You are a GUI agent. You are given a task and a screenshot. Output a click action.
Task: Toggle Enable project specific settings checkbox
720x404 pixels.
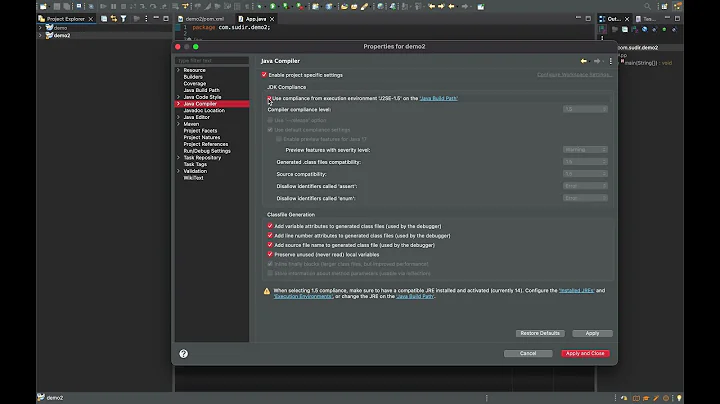coord(264,75)
